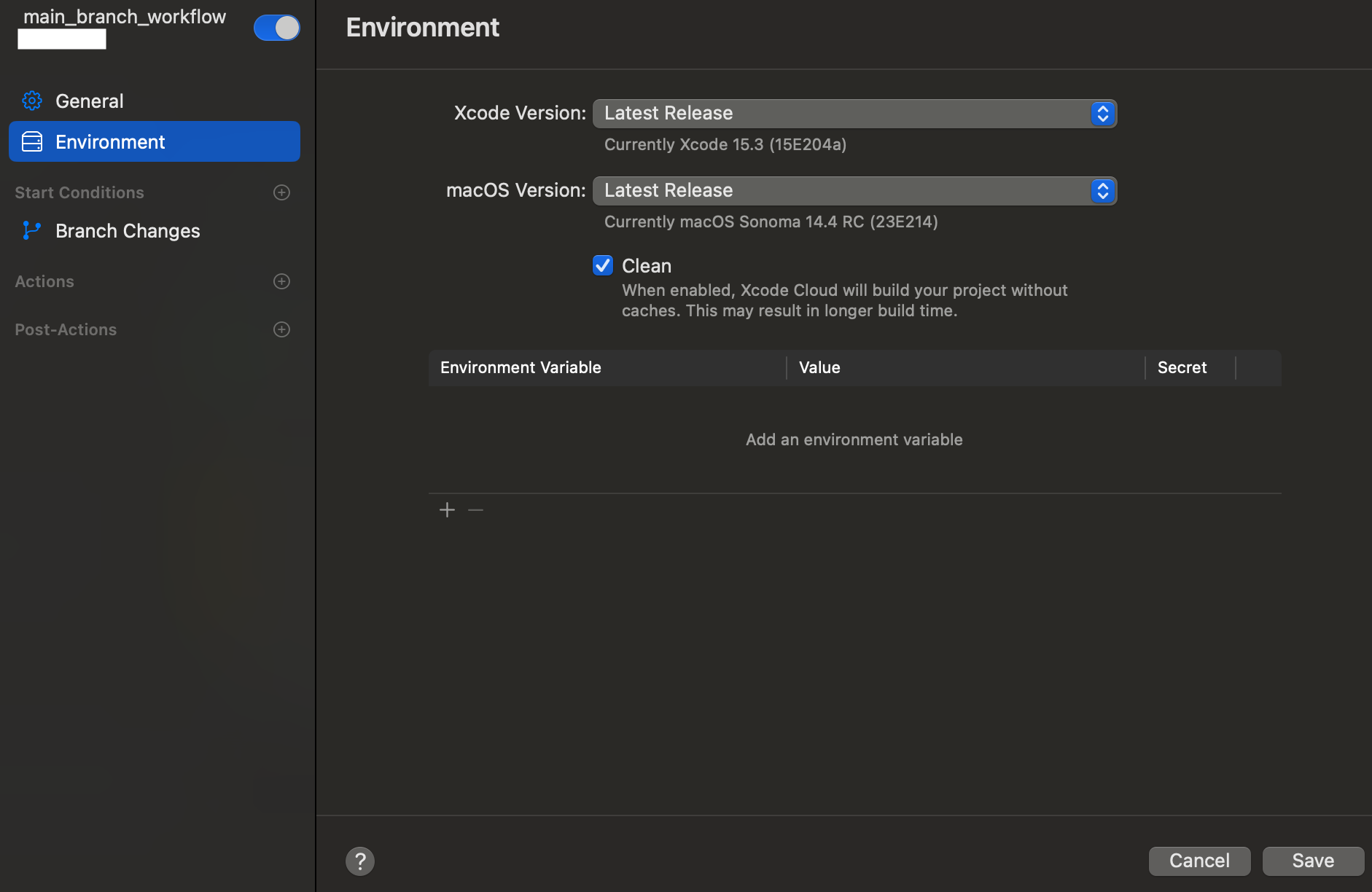Uncheck the Clean checkbox
1372x892 pixels.
pyautogui.click(x=603, y=265)
